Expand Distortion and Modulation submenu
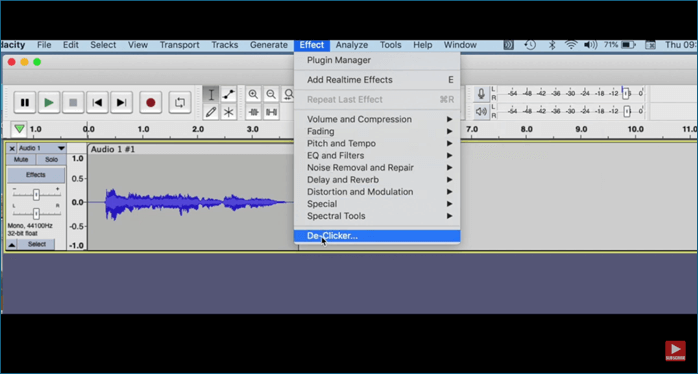Screen dimensions: 698x374 tap(377, 191)
